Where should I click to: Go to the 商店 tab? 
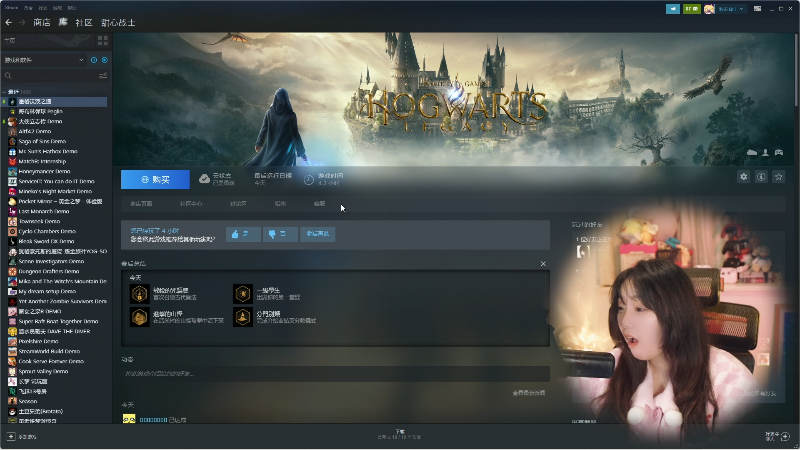click(42, 22)
